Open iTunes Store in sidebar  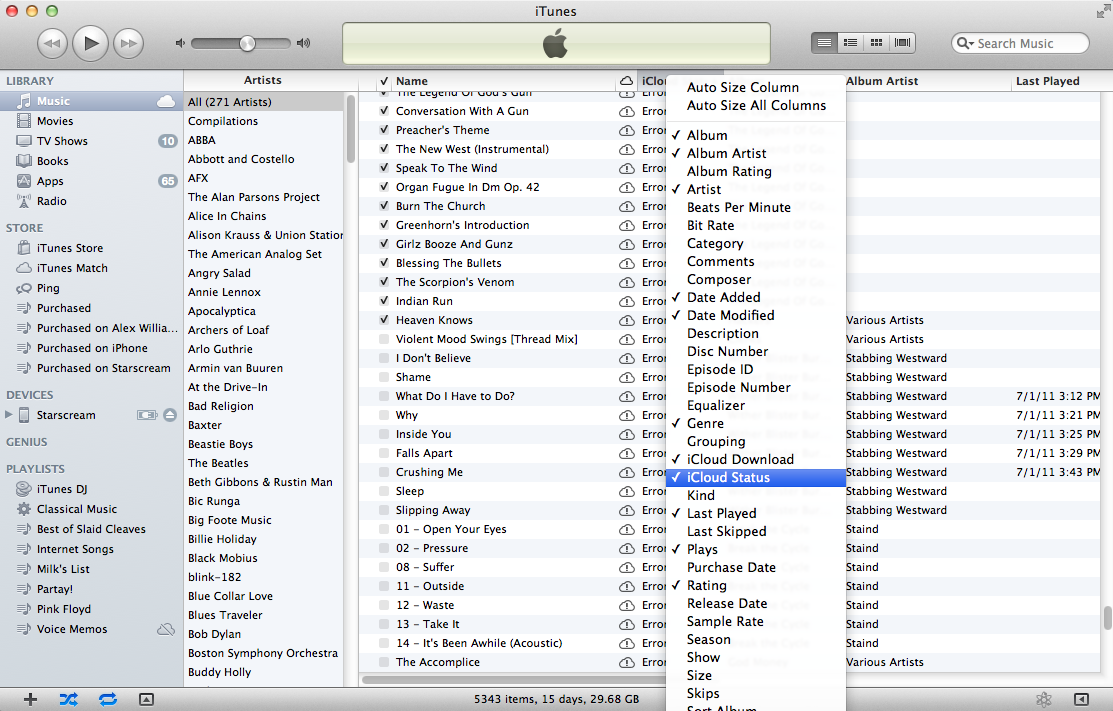[69, 248]
